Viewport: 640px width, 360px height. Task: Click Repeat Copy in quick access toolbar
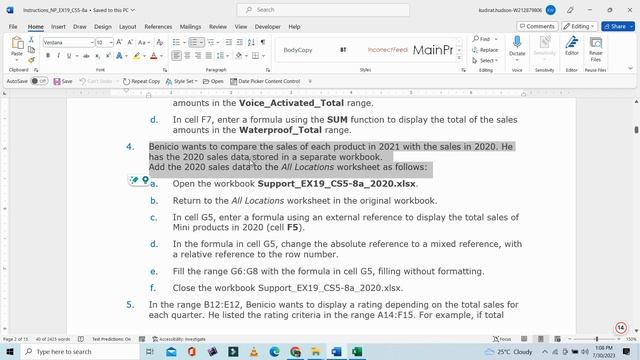(x=141, y=81)
